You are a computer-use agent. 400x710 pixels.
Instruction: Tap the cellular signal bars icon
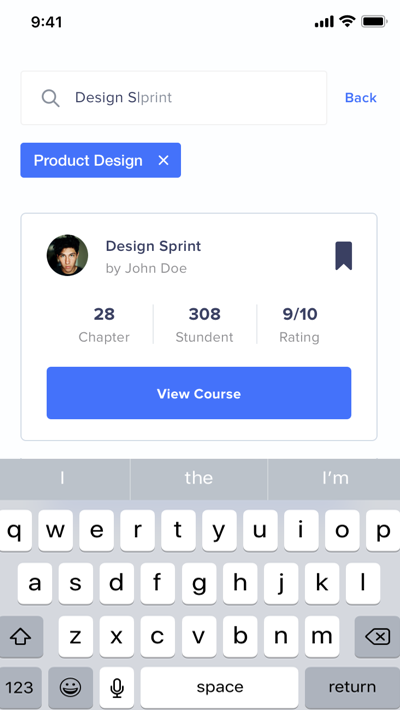pyautogui.click(x=324, y=21)
